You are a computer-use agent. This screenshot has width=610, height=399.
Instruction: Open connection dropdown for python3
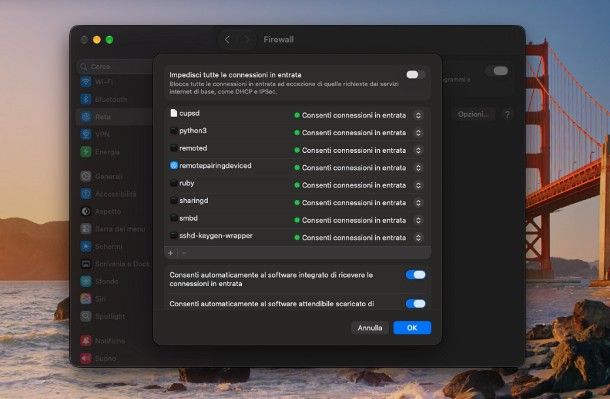(x=418, y=133)
